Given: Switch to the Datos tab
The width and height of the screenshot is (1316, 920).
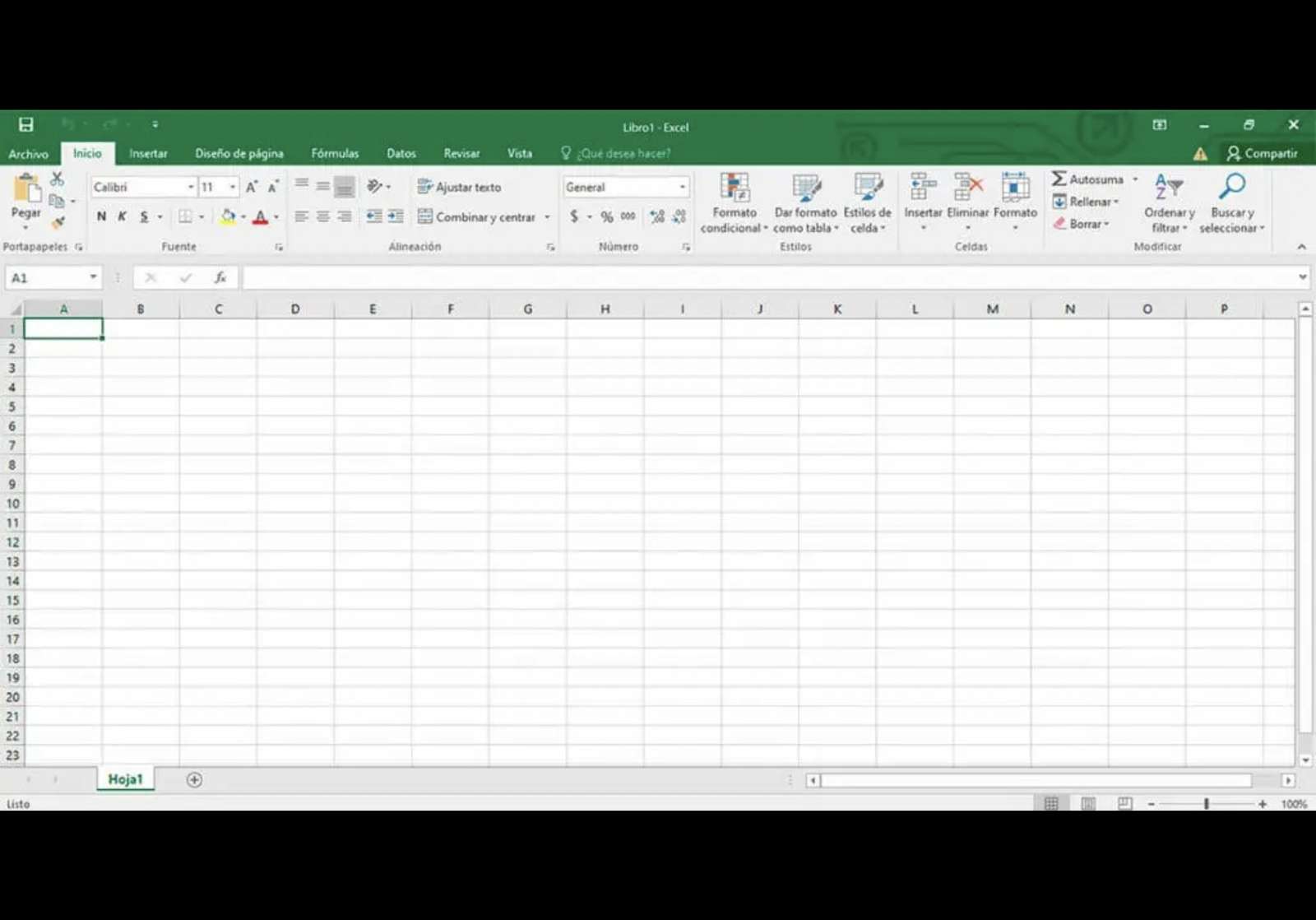Looking at the screenshot, I should [401, 154].
